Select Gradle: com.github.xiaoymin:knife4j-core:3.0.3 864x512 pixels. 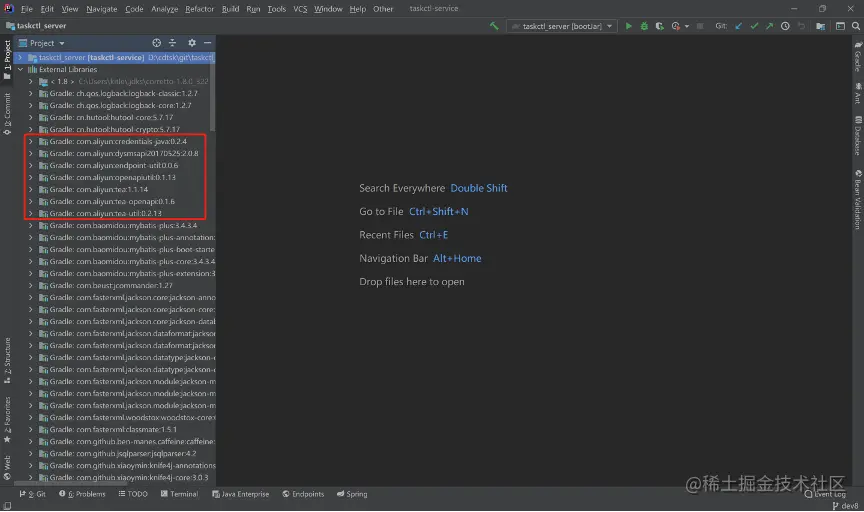(x=123, y=477)
